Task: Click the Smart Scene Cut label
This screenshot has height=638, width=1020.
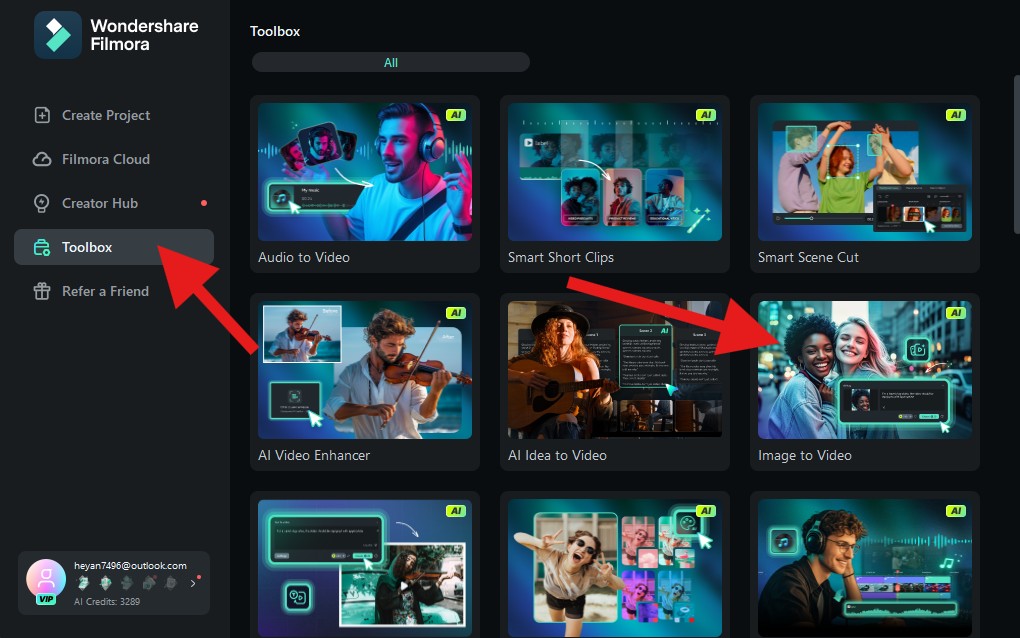Action: pos(808,258)
